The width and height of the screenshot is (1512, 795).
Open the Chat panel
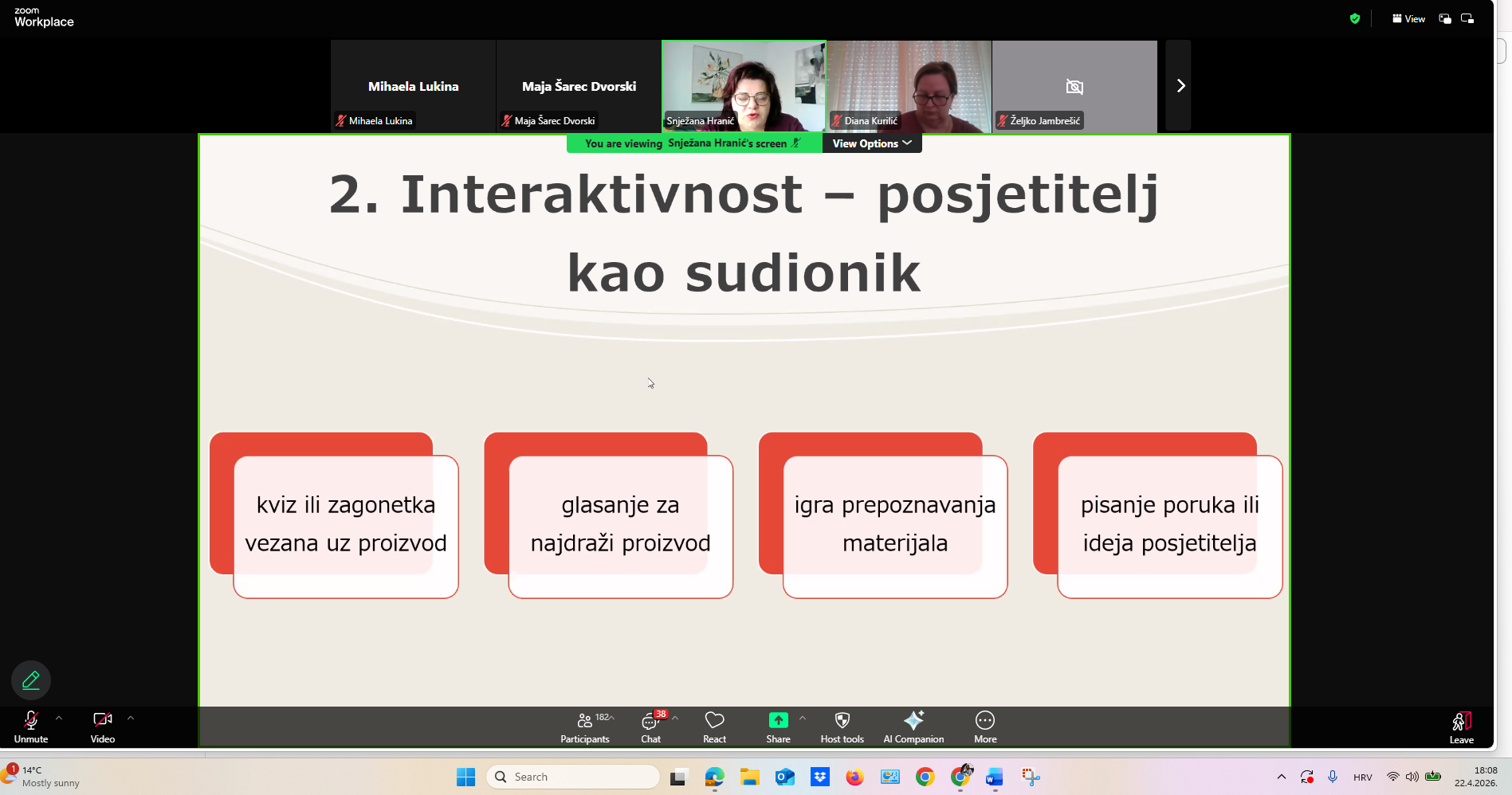(x=650, y=726)
